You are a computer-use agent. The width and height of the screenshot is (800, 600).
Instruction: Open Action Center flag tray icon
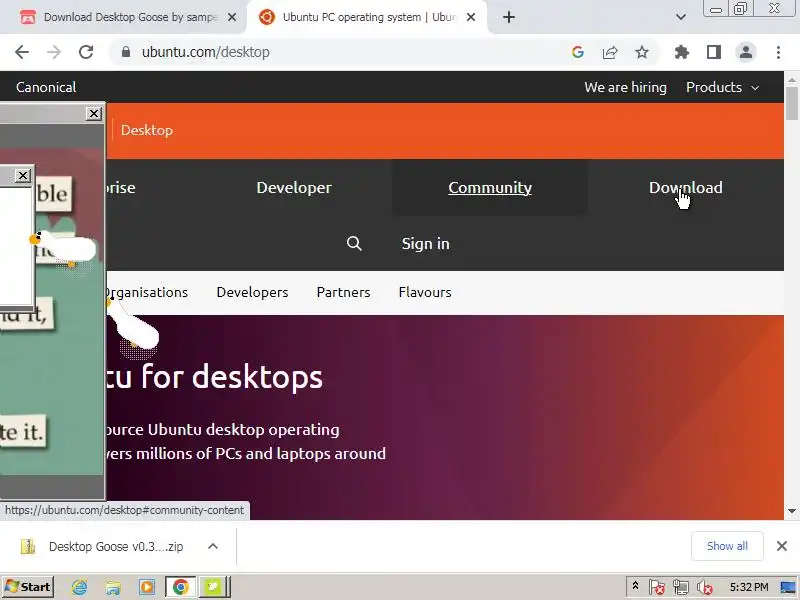tap(657, 588)
